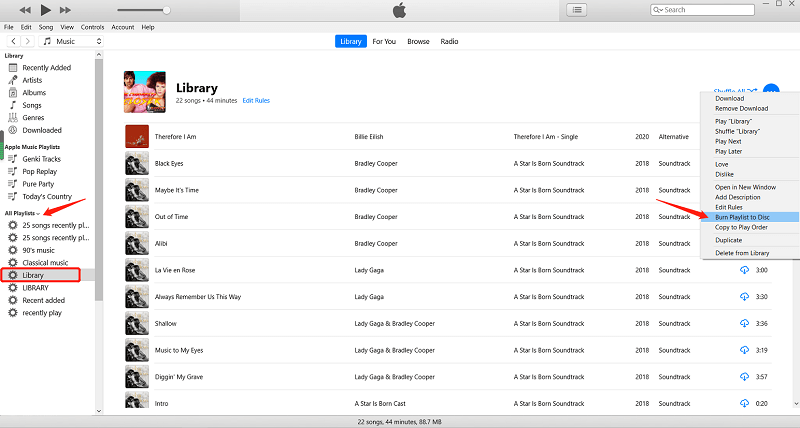Select Recently Added in sidebar
Viewport: 800px width, 428px height.
46,67
